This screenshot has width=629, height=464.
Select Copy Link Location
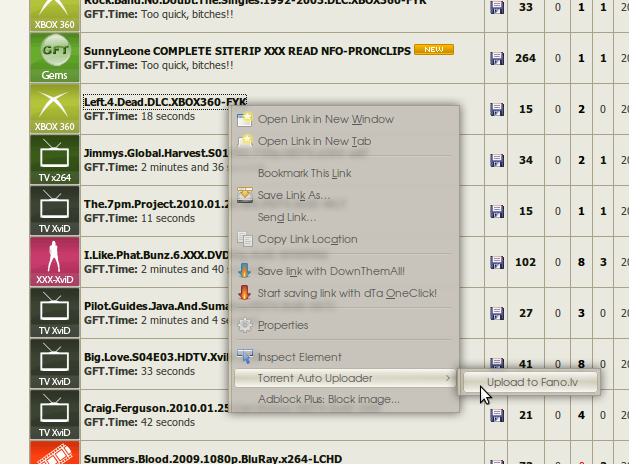pos(345,239)
